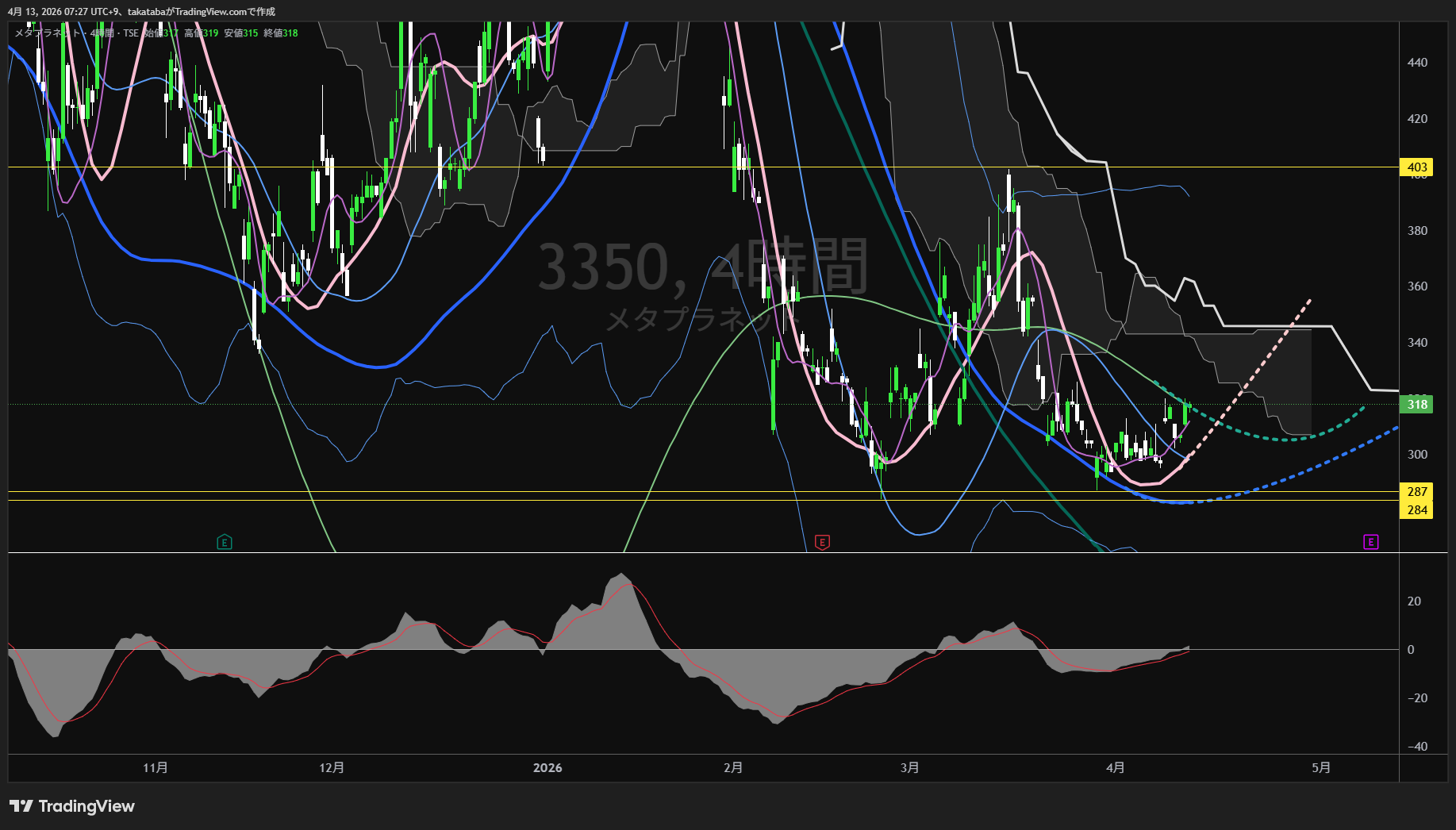Select the yellow 287 price label

coord(1416,492)
